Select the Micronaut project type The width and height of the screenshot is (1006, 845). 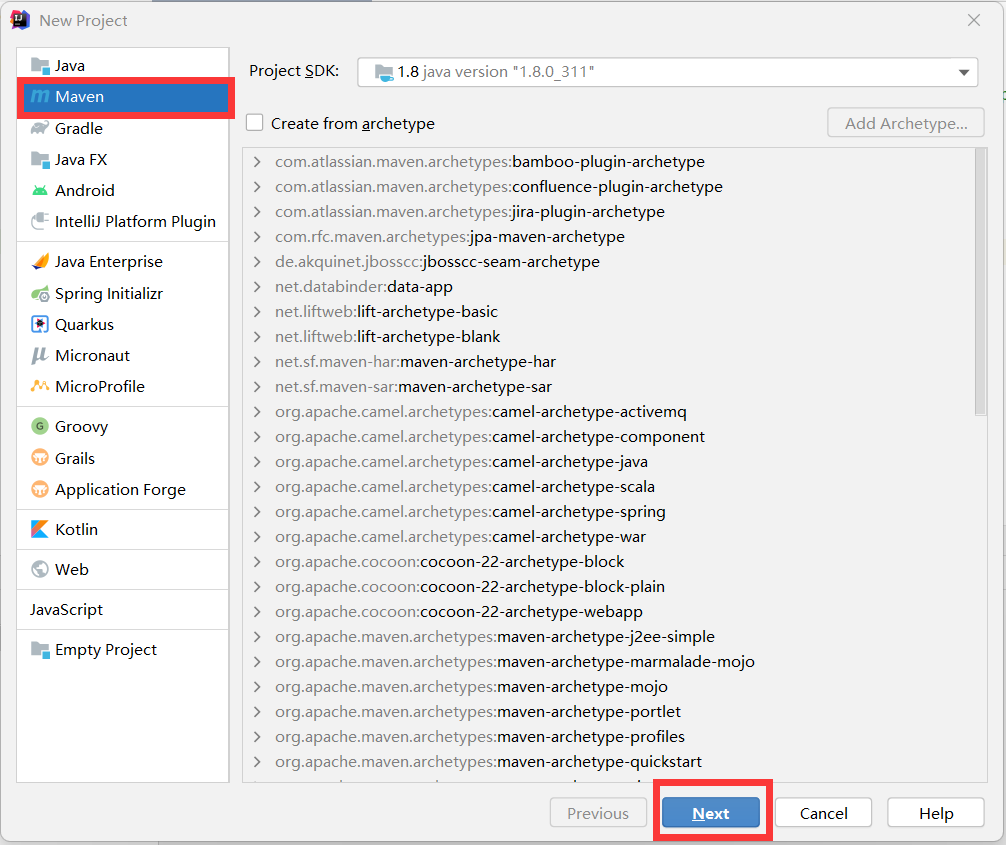pos(123,355)
